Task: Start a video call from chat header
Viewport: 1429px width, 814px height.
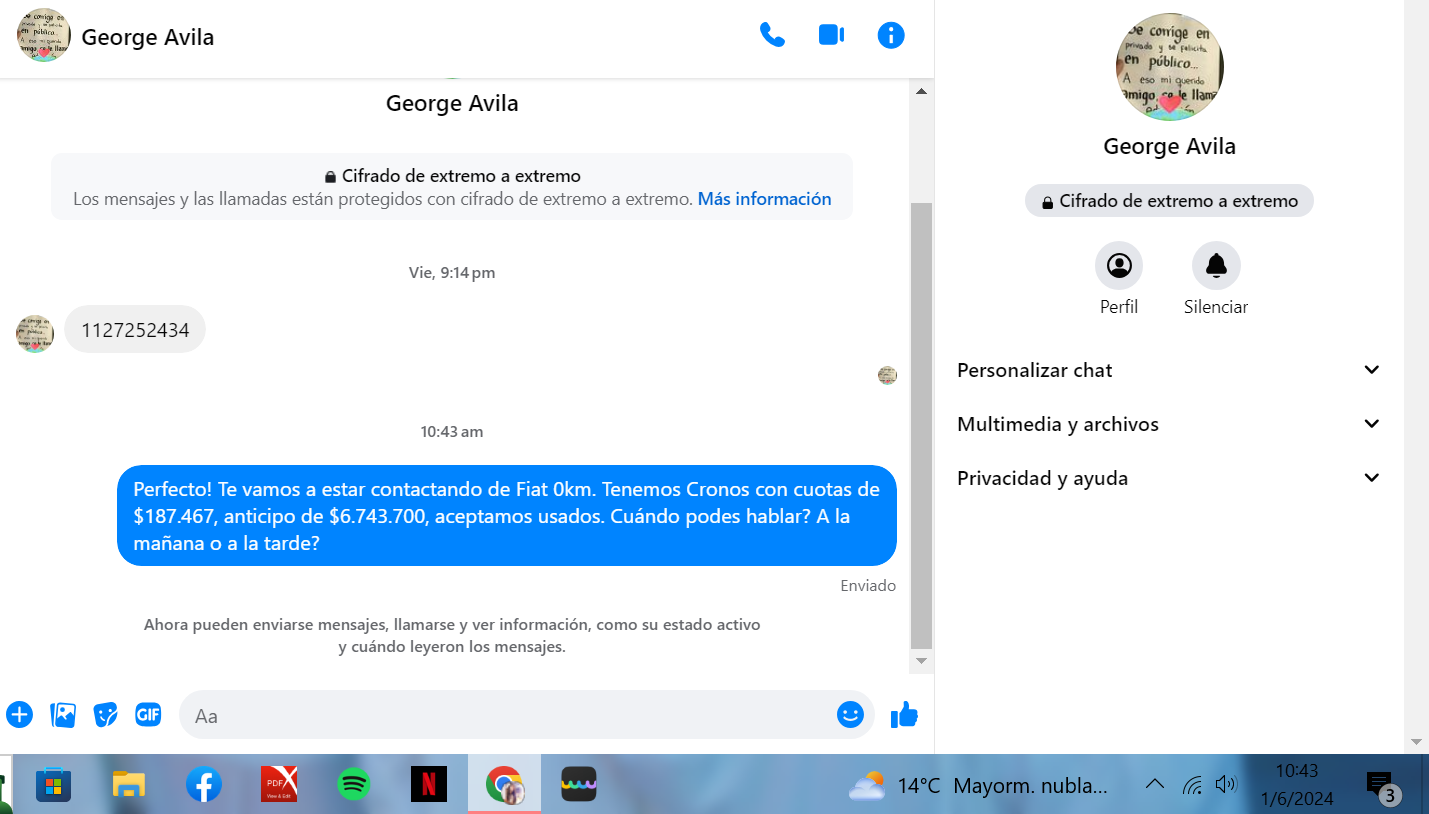Action: pos(831,36)
